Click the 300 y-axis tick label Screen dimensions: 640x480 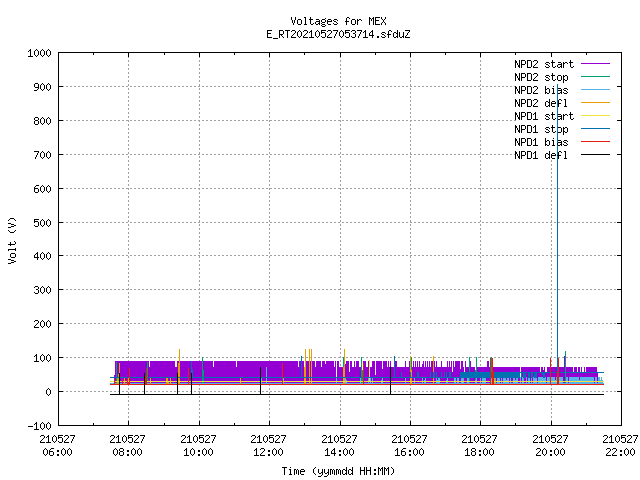coord(42,290)
